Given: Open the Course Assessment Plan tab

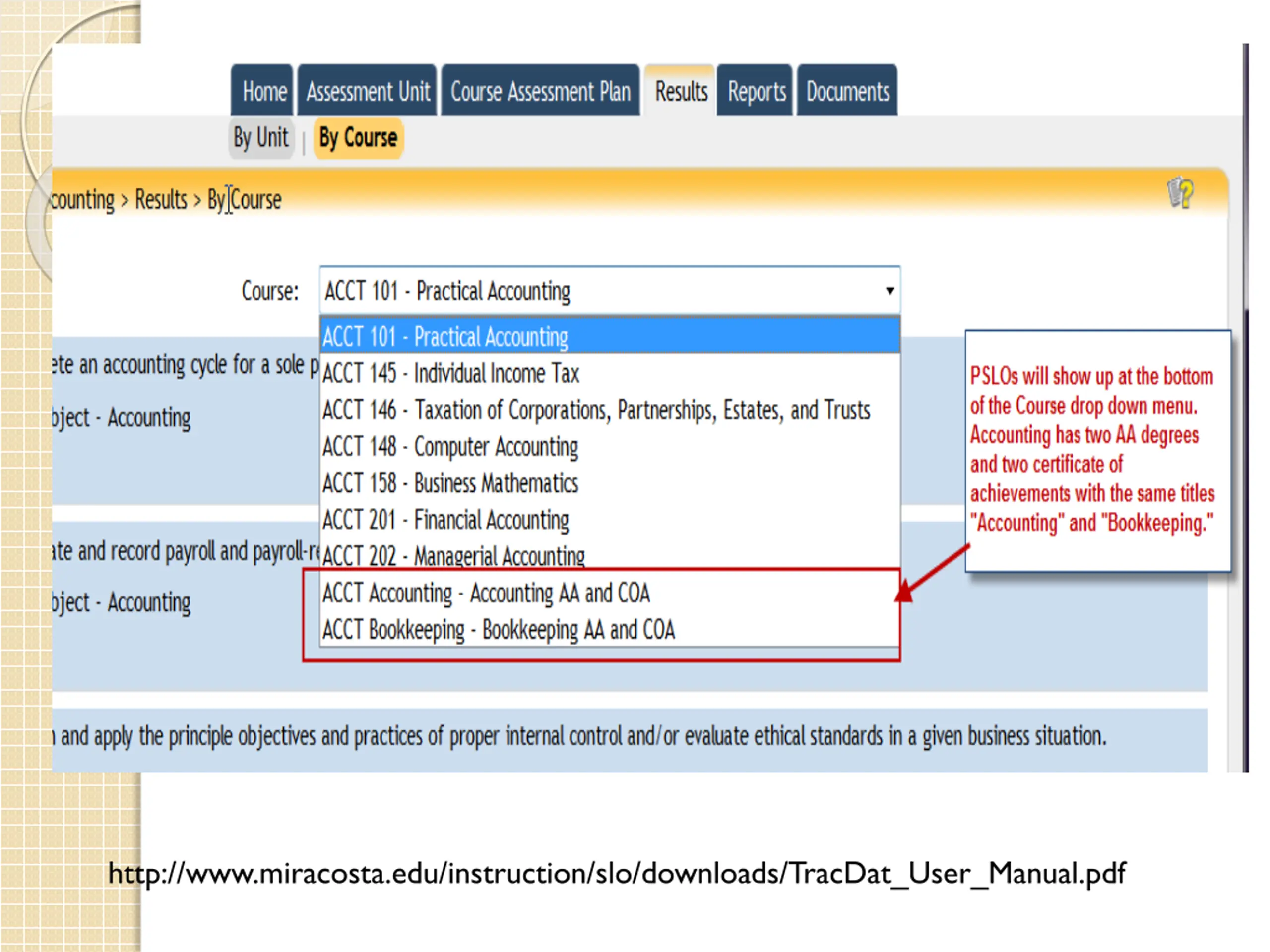Looking at the screenshot, I should coord(540,92).
